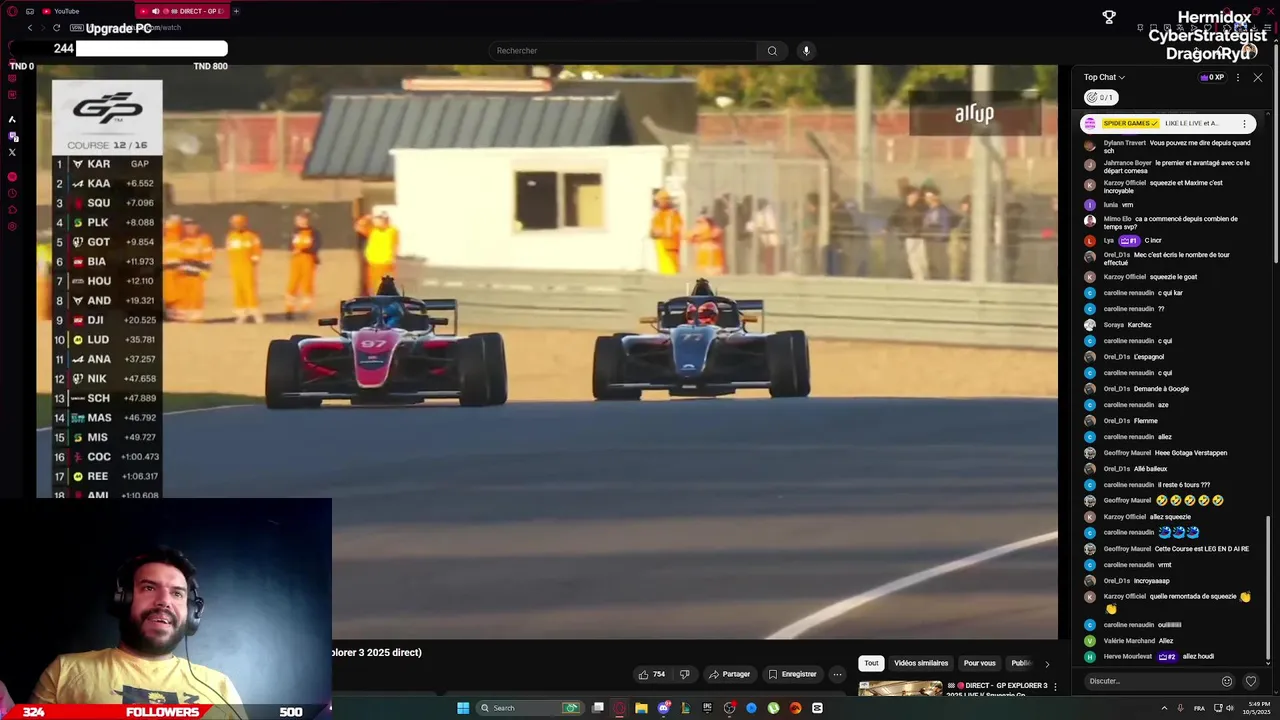Open a new browser tab

pyautogui.click(x=236, y=11)
